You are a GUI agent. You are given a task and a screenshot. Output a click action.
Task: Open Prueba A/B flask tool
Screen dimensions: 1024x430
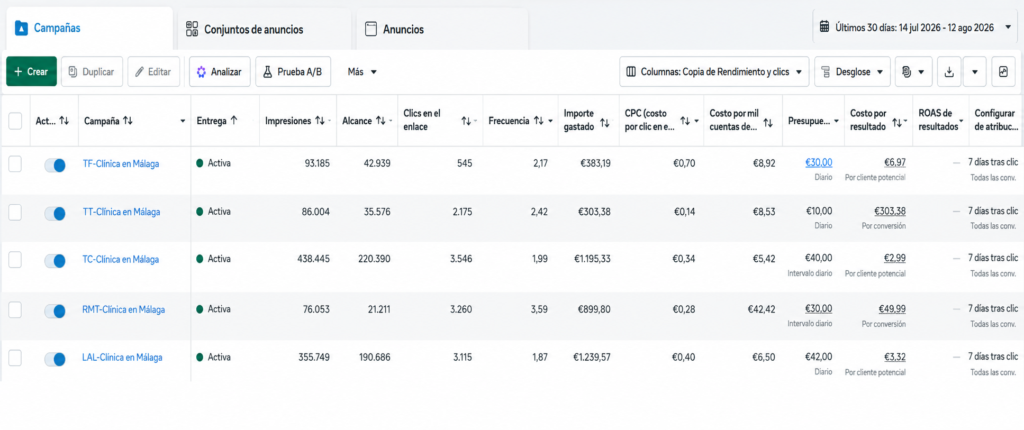[267, 72]
